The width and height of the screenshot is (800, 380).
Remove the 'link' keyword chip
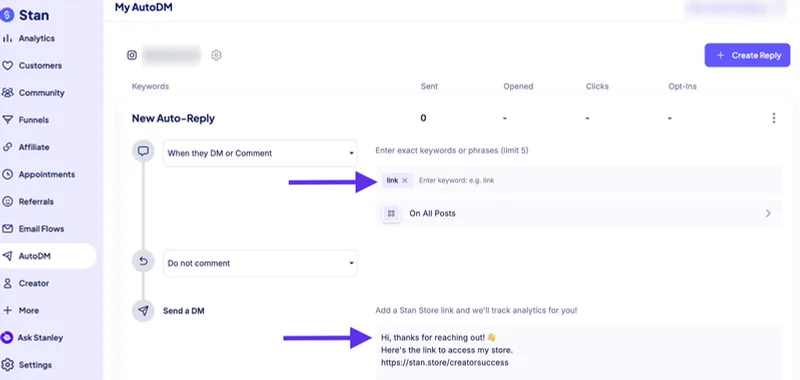tap(405, 181)
